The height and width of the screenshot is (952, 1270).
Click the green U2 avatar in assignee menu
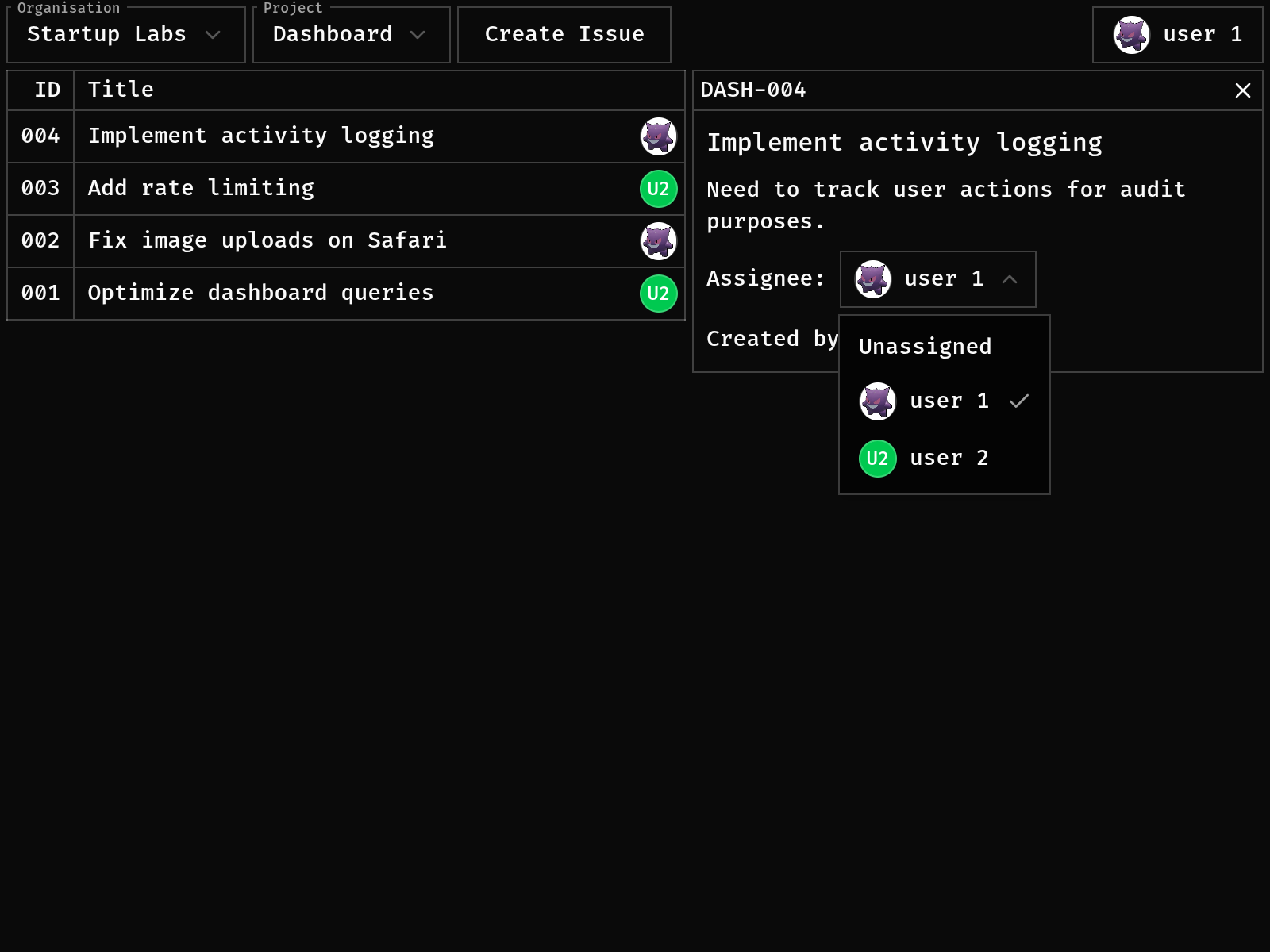[x=877, y=459]
